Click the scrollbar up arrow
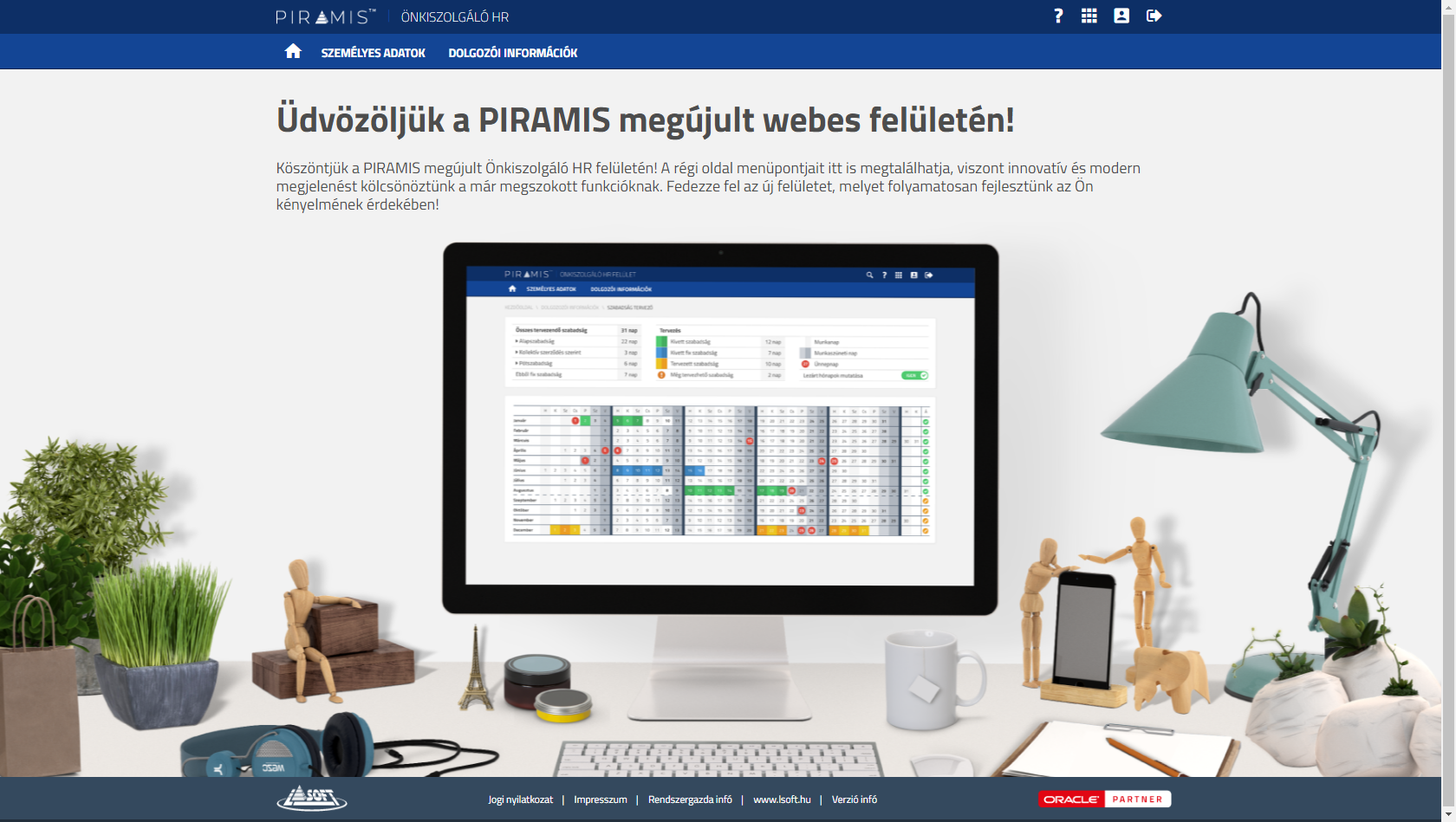 coord(1448,5)
